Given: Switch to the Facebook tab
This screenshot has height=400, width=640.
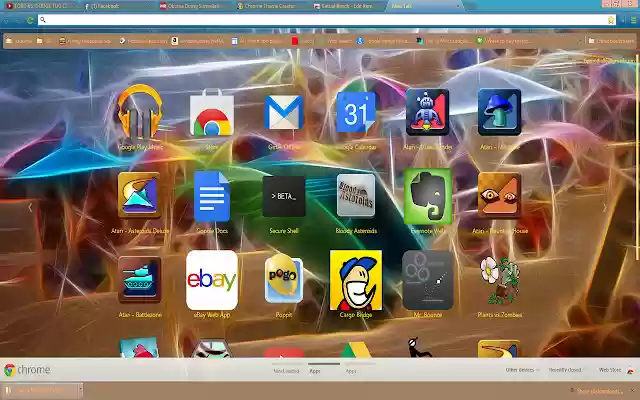Looking at the screenshot, I should [x=118, y=6].
